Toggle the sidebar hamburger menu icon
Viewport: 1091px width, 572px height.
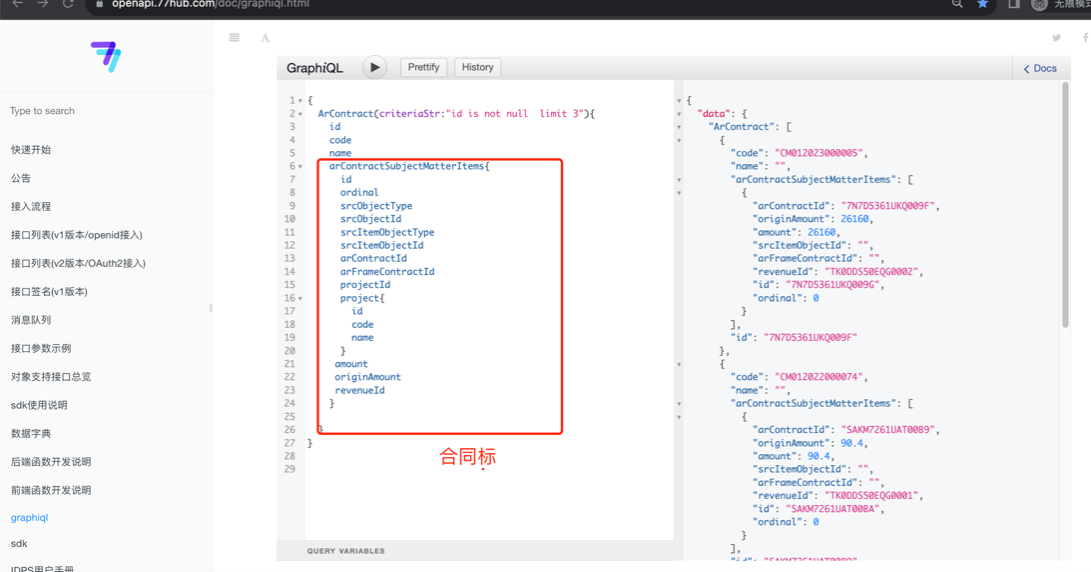(234, 38)
